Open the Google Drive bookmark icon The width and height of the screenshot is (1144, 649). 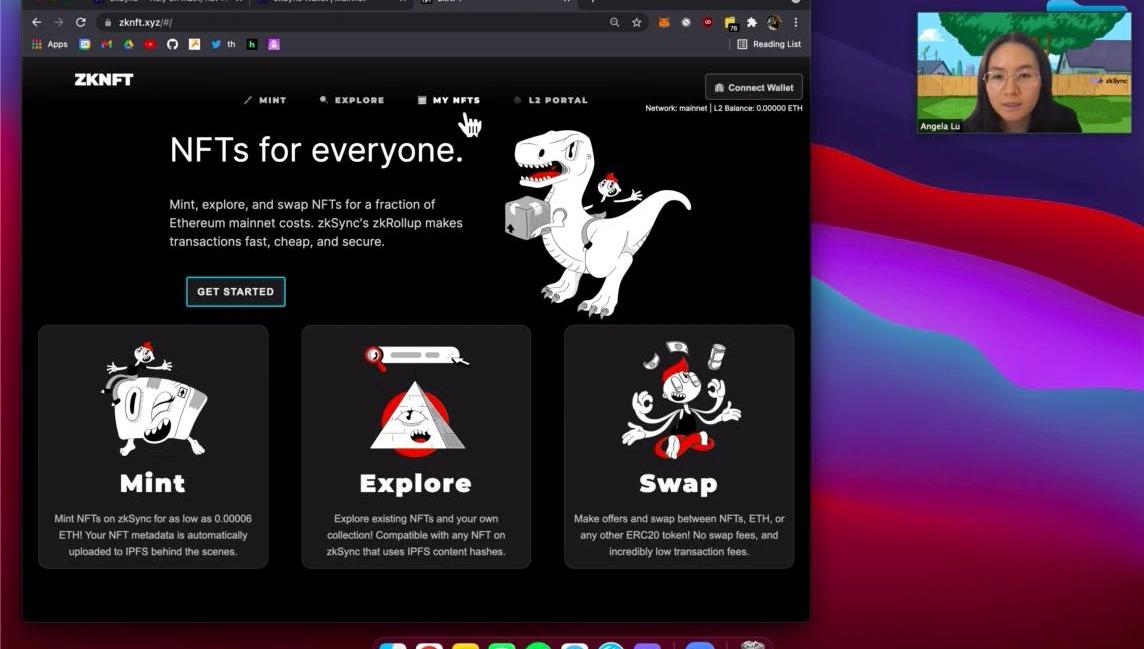(x=128, y=44)
